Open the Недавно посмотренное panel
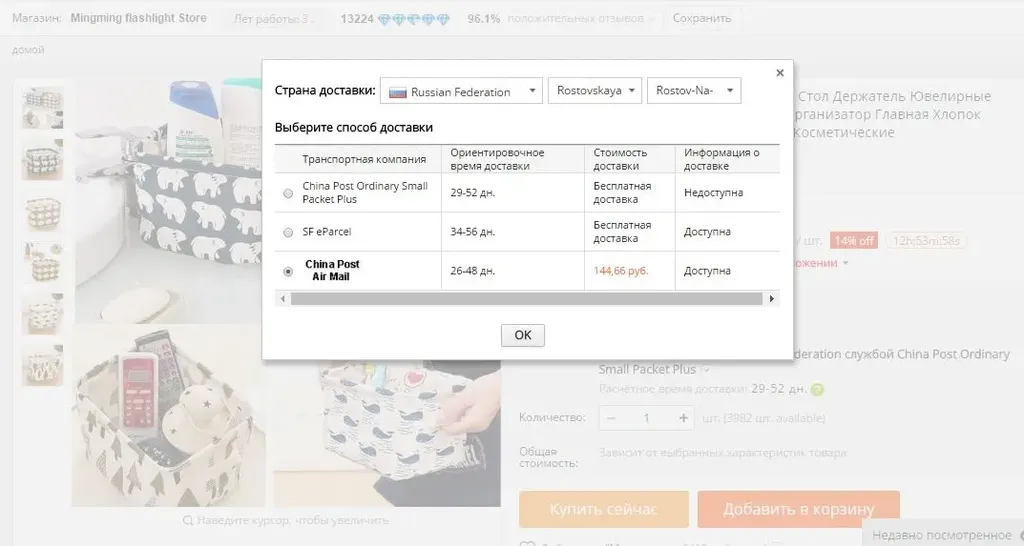Viewport: 1024px width, 546px height. coord(943,535)
